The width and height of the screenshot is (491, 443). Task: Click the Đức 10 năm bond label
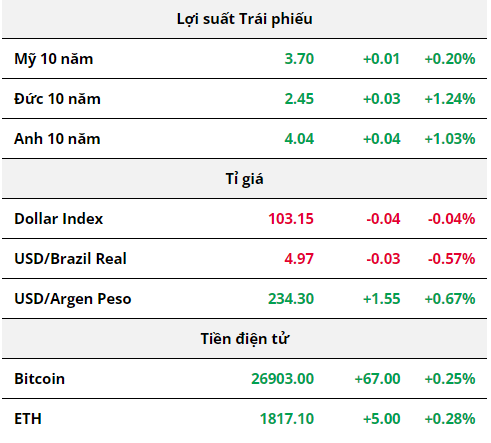(x=57, y=99)
